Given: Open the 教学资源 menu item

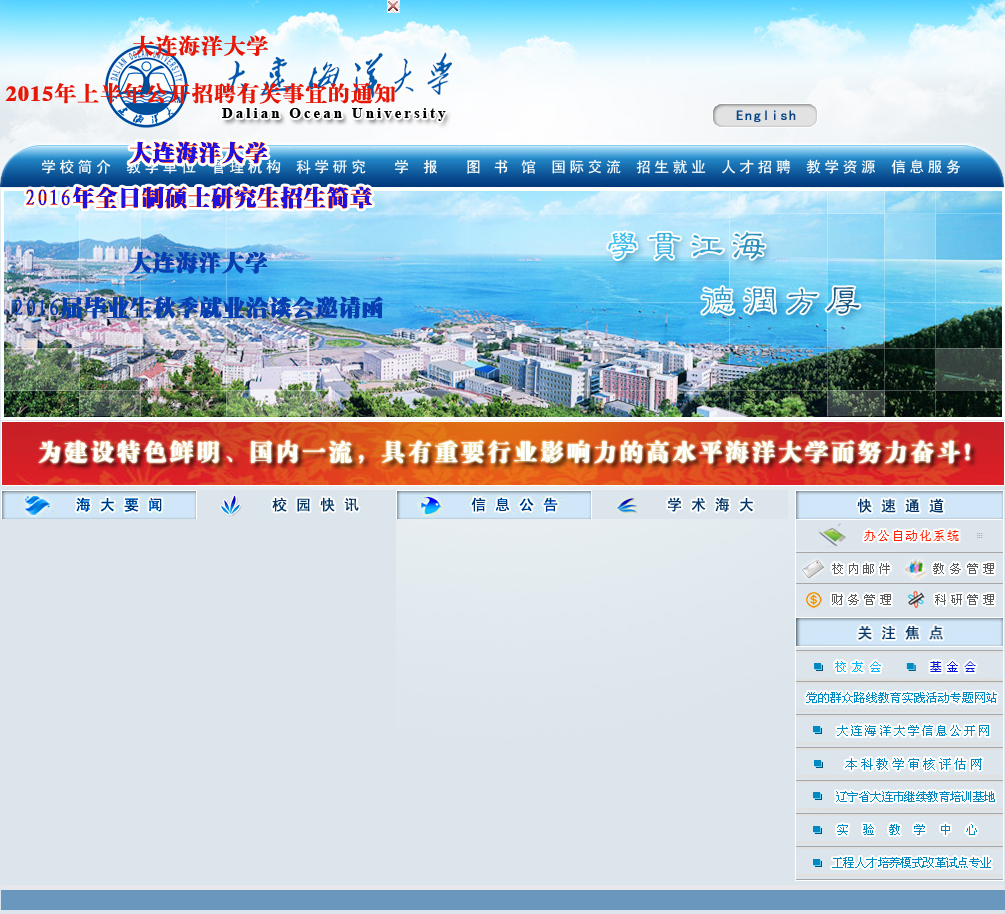Looking at the screenshot, I should pos(841,167).
